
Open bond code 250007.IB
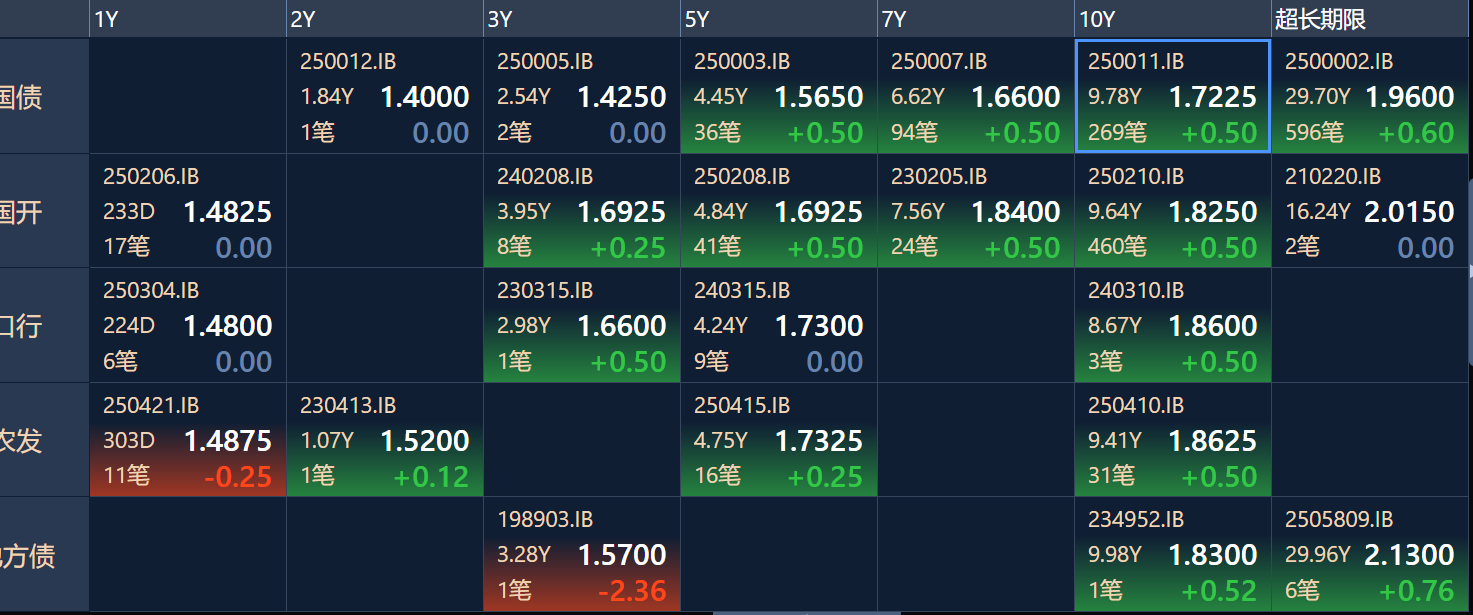point(939,62)
